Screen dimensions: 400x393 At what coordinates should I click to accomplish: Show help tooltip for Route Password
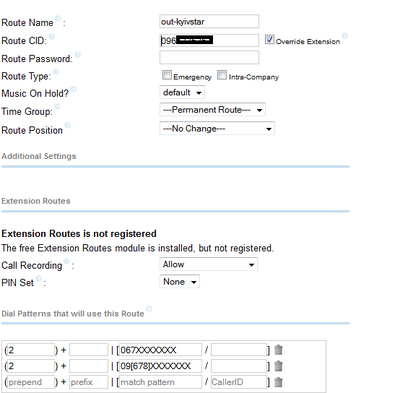(x=78, y=54)
